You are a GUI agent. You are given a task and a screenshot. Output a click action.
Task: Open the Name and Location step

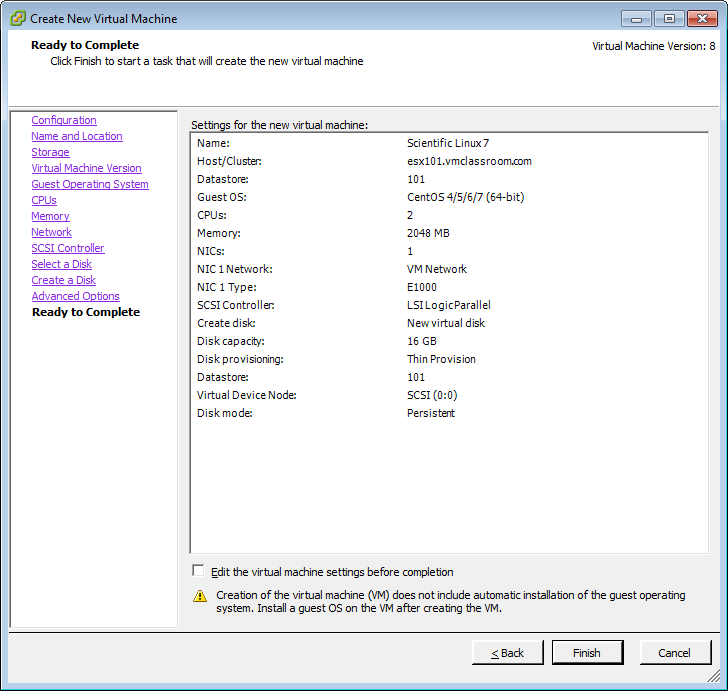click(77, 136)
